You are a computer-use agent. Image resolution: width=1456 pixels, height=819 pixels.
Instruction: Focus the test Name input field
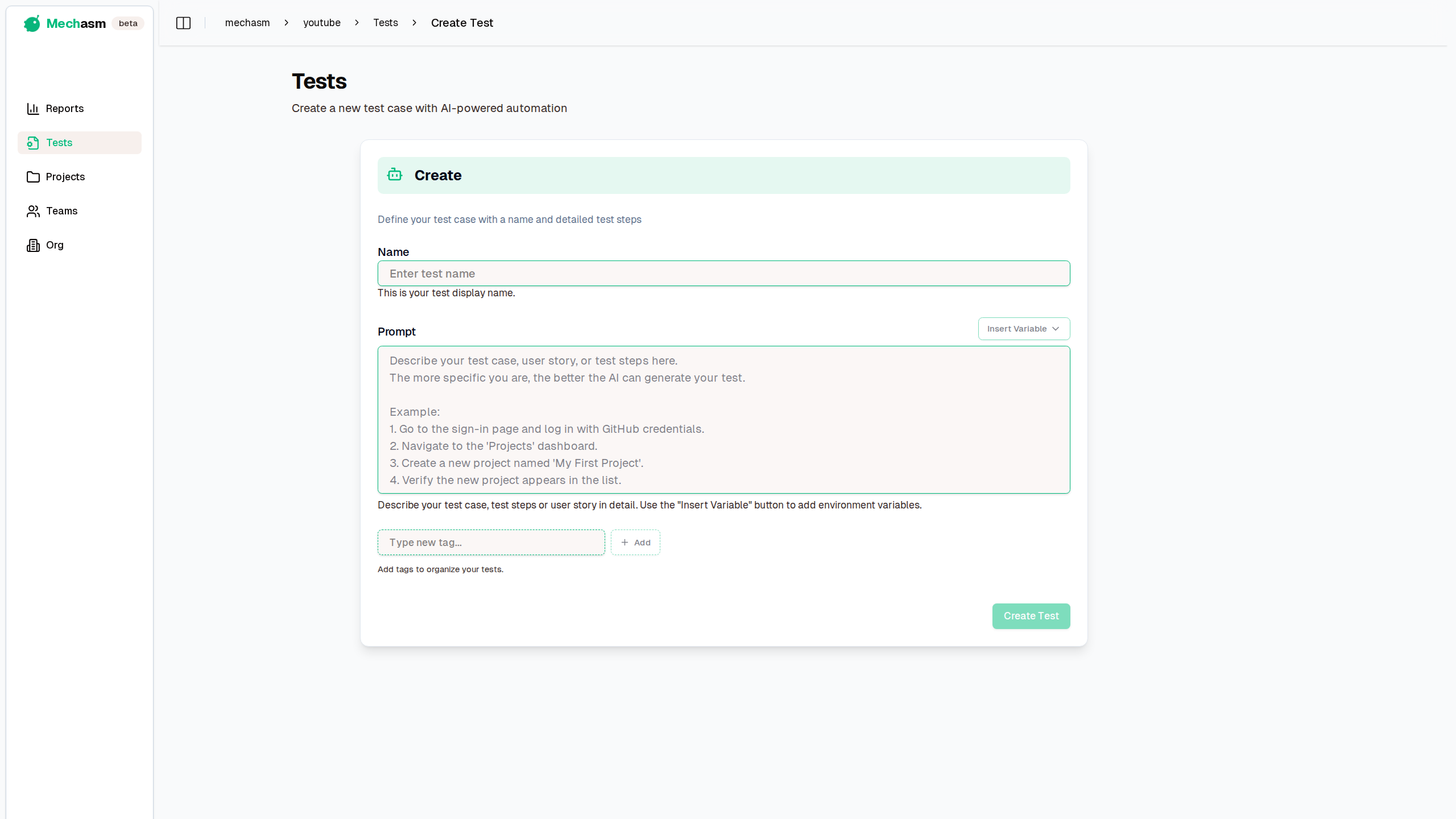tap(723, 274)
